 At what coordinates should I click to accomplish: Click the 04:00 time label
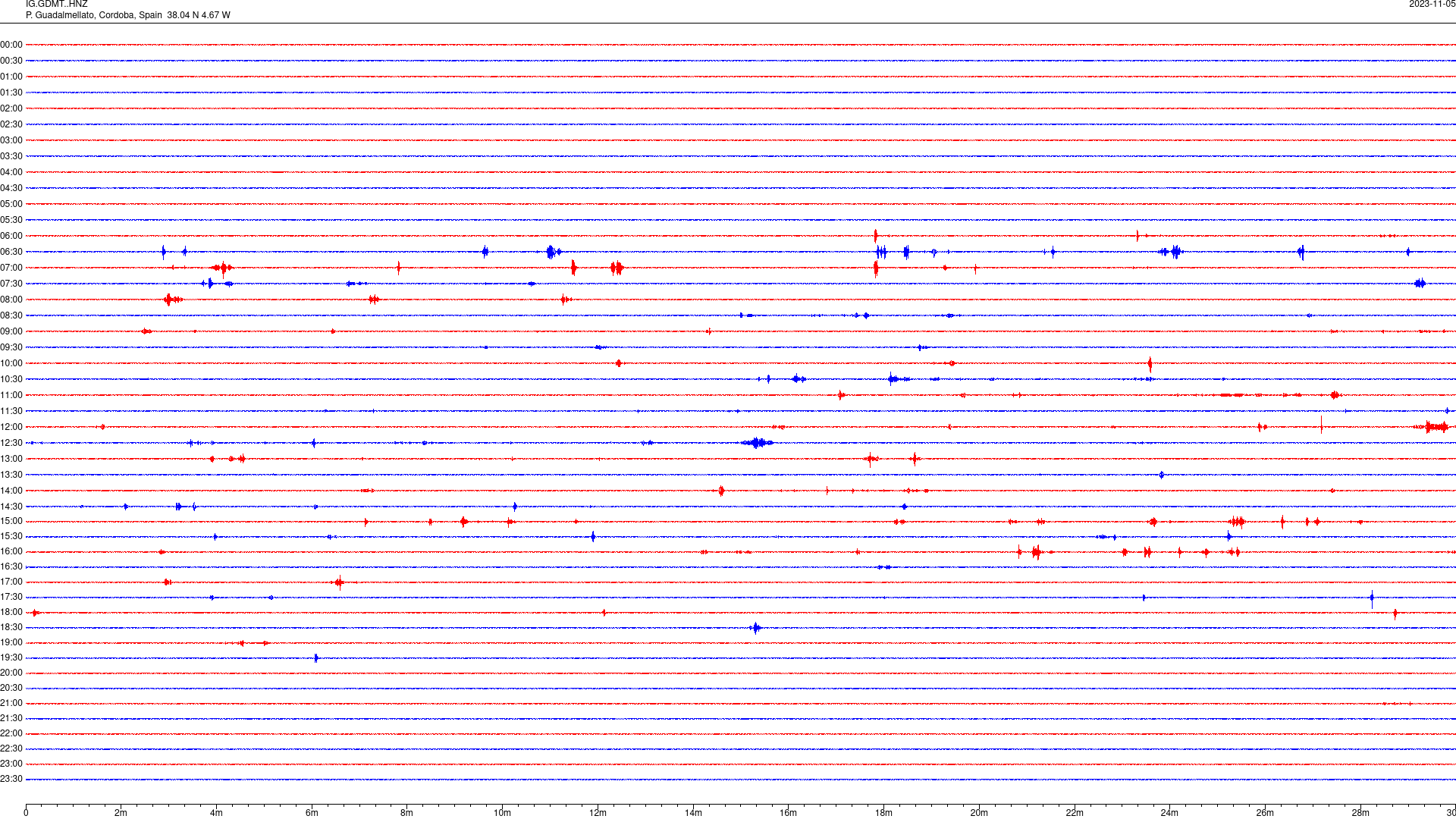tap(11, 172)
